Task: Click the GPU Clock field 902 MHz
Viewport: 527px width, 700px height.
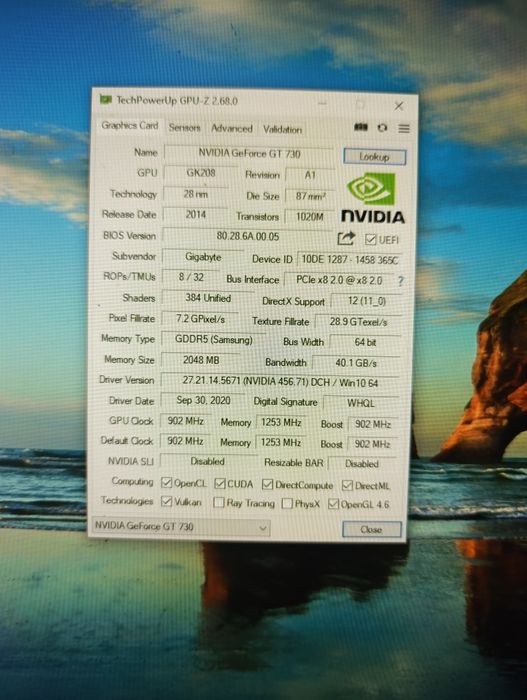Action: coord(185,421)
